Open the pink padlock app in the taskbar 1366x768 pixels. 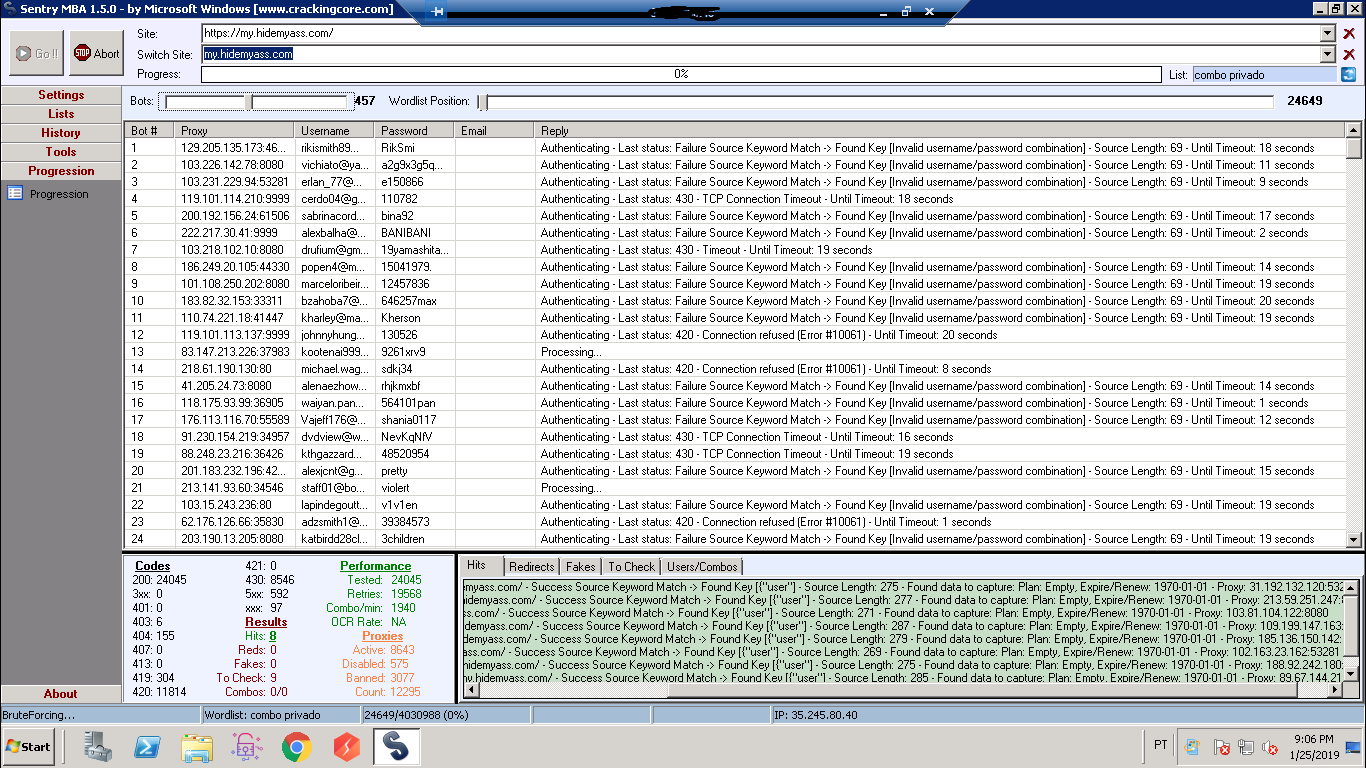click(246, 747)
